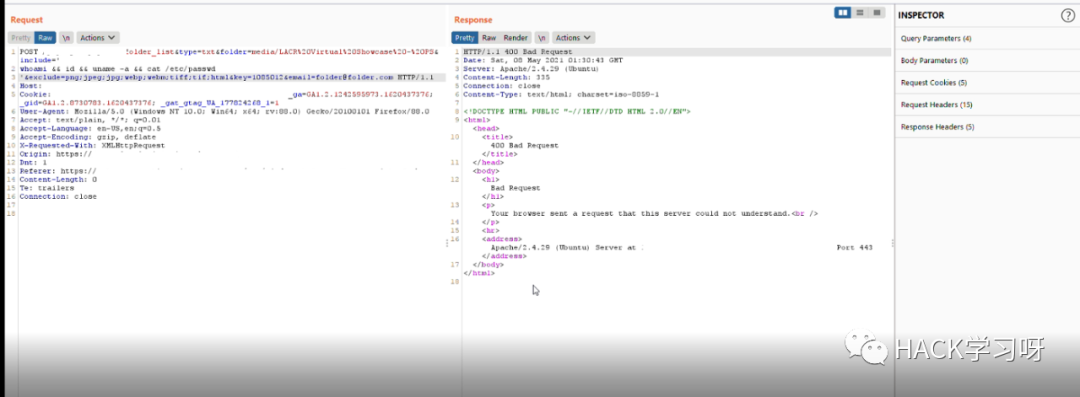Select Pretty view in Request panel

[21, 38]
